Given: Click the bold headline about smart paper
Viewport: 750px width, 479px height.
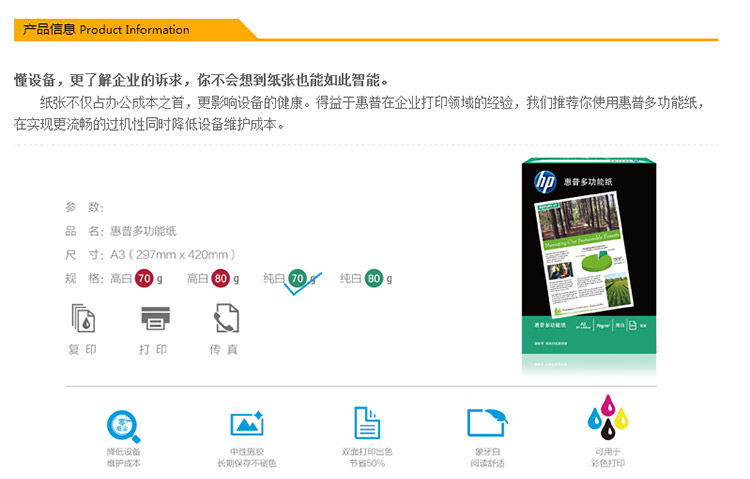Looking at the screenshot, I should 202,80.
